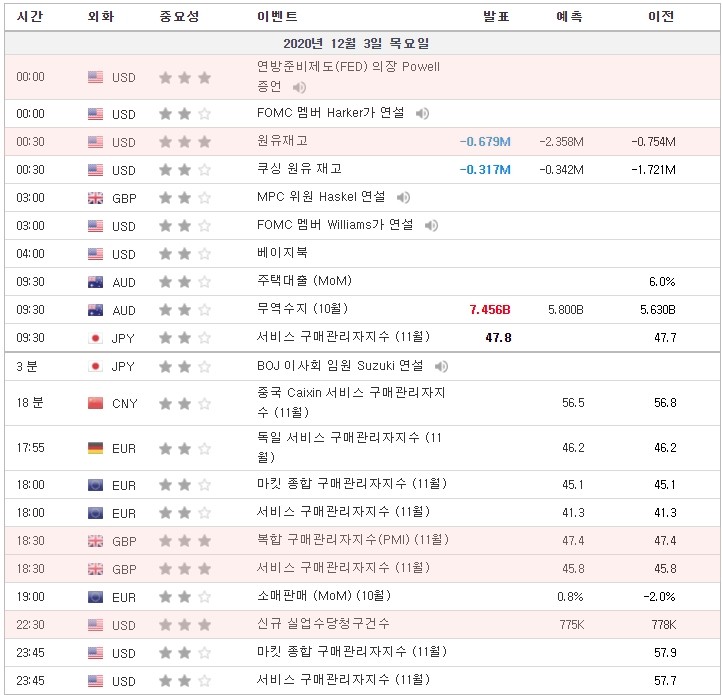Click the 외화 column header
The width and height of the screenshot is (722, 695).
tap(101, 17)
